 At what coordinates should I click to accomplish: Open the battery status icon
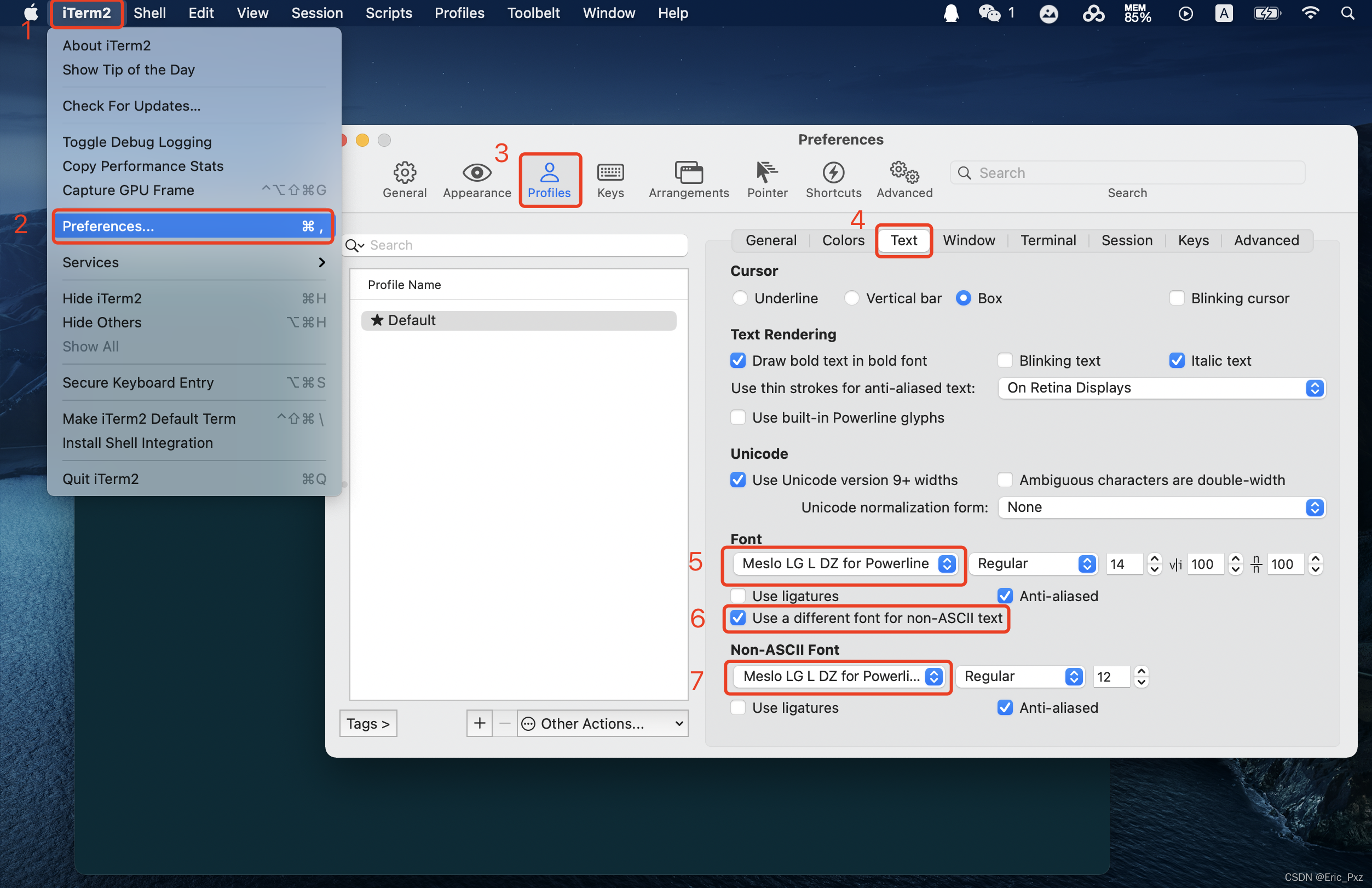(1266, 13)
